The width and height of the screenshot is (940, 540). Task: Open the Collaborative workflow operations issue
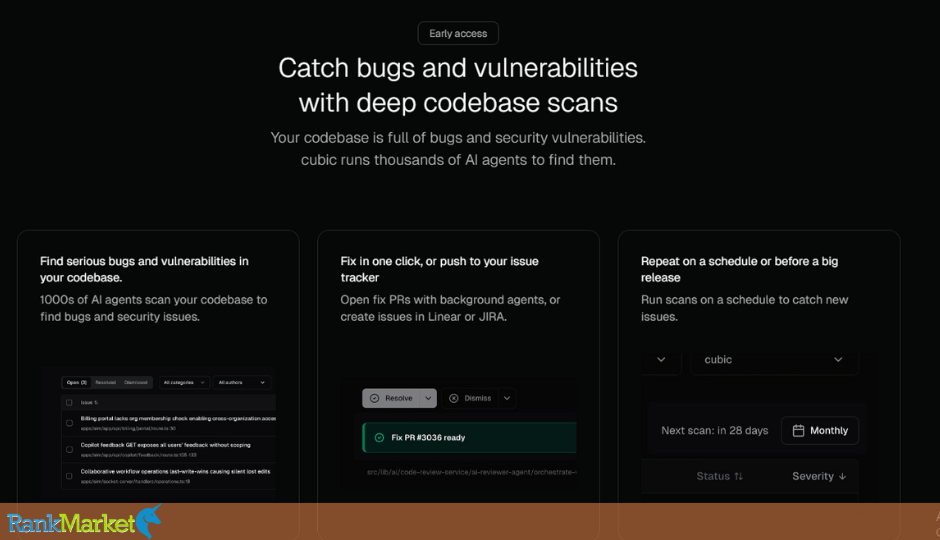(x=175, y=471)
